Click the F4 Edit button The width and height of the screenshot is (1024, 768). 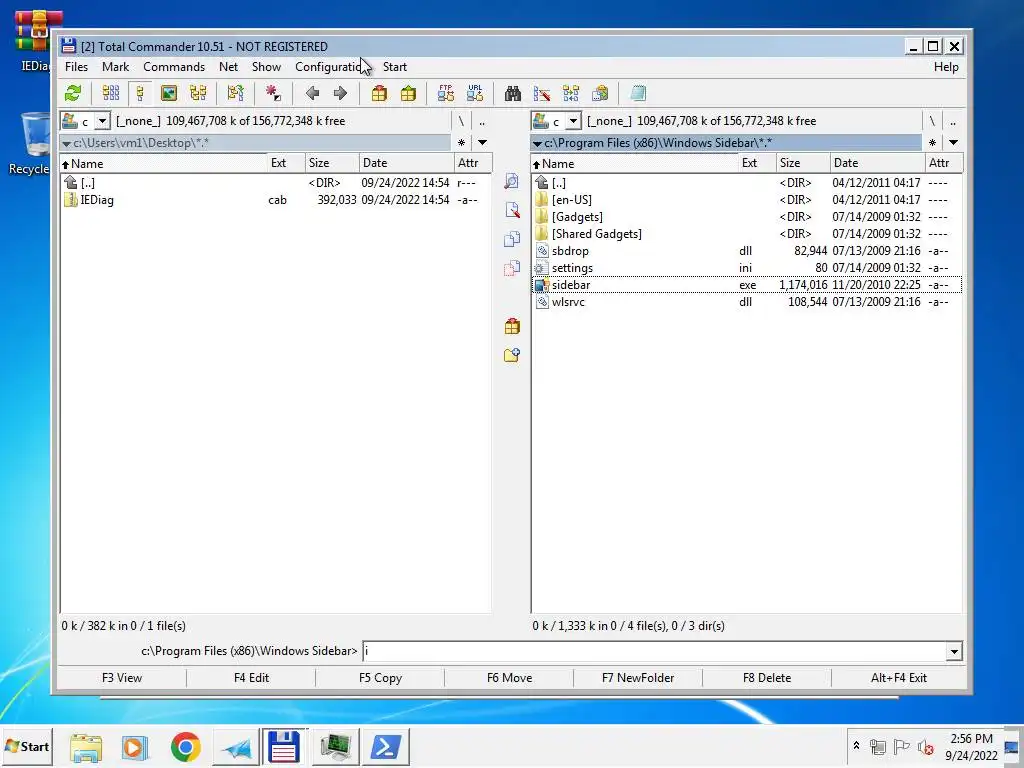251,678
